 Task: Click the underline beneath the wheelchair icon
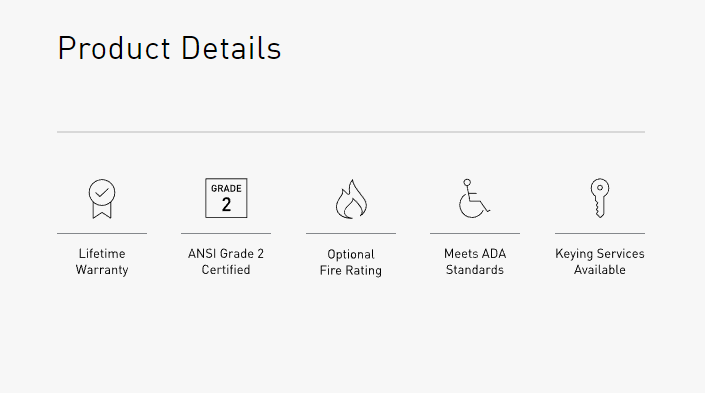coord(475,233)
